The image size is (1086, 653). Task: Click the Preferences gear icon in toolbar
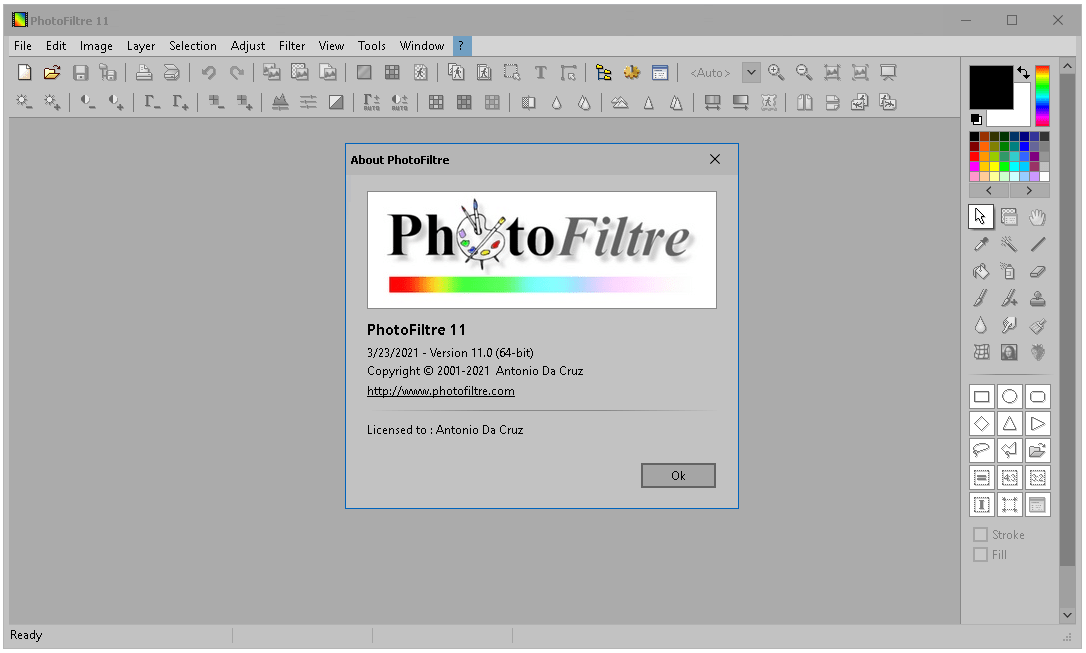(x=631, y=73)
